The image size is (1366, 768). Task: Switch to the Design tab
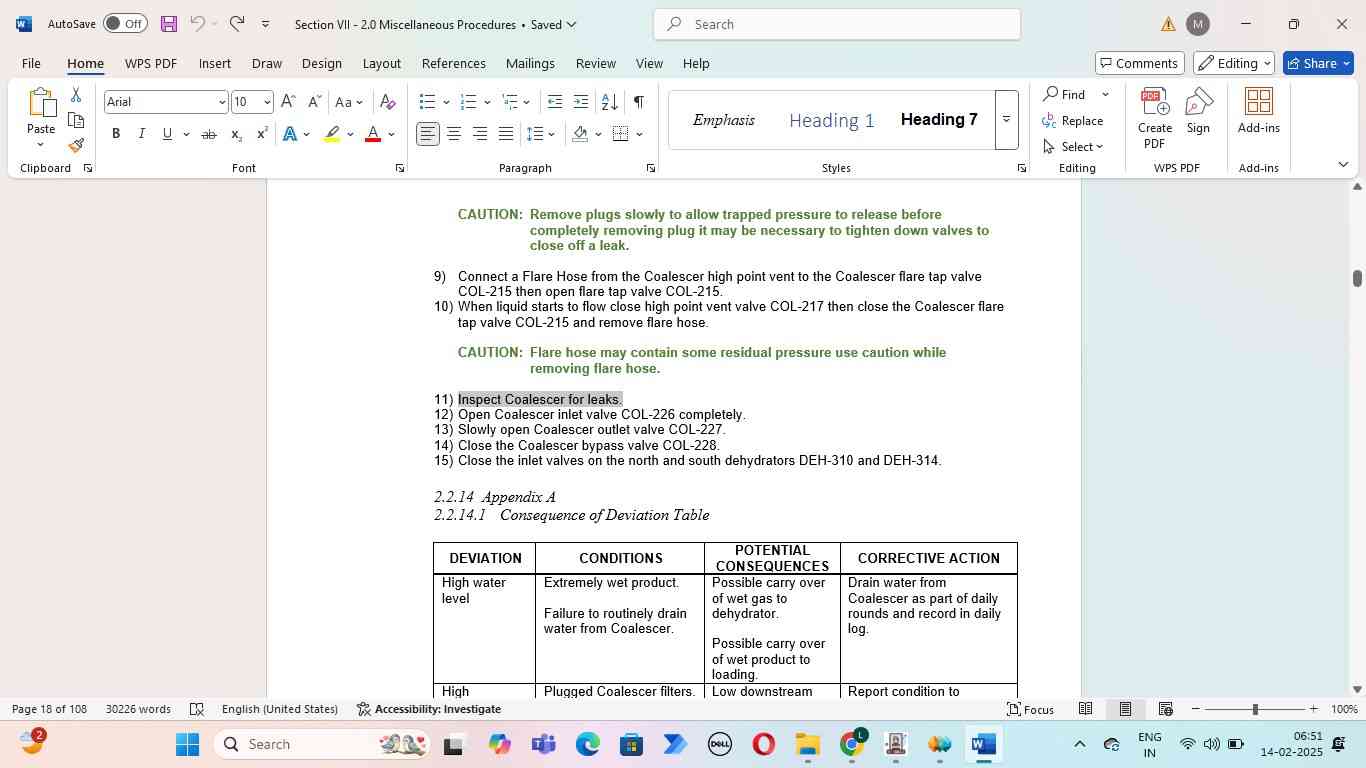322,63
